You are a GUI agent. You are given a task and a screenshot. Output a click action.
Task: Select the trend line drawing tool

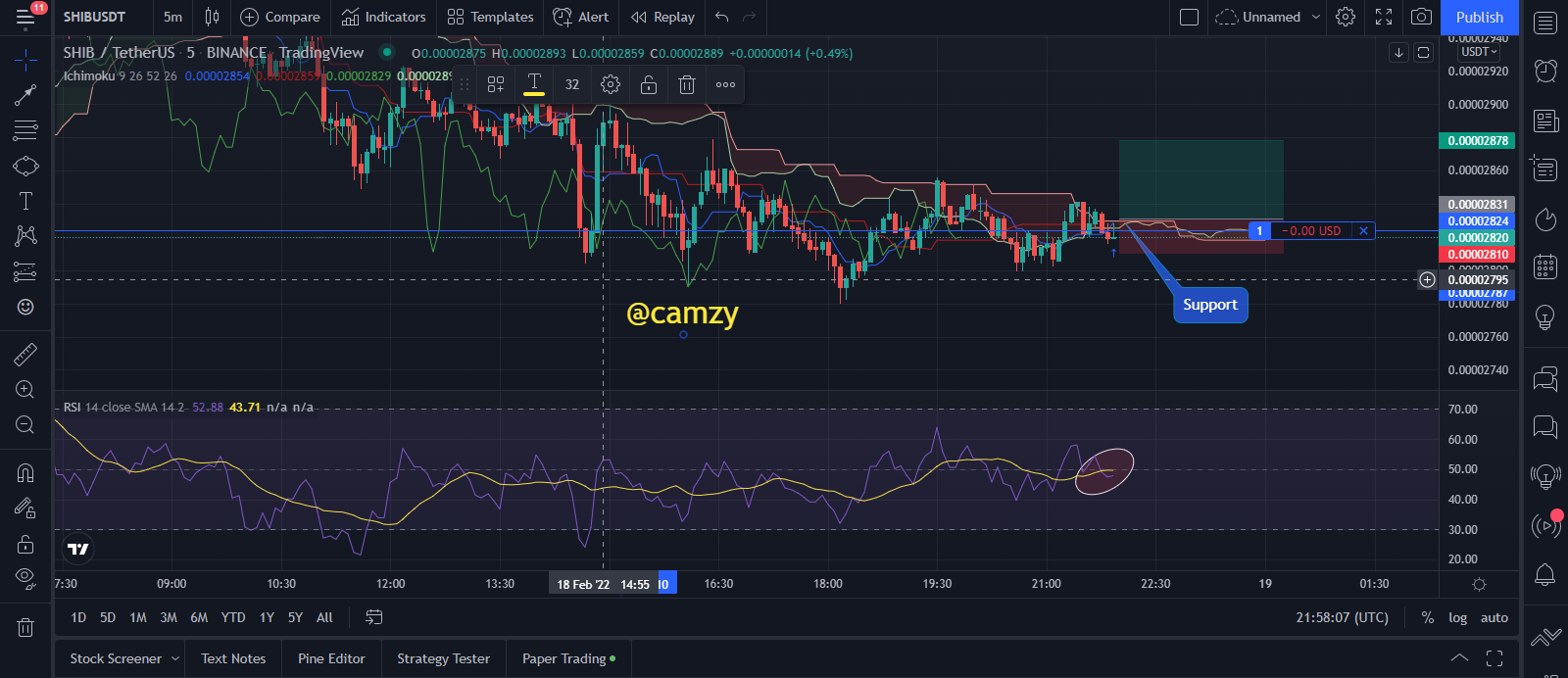[25, 95]
